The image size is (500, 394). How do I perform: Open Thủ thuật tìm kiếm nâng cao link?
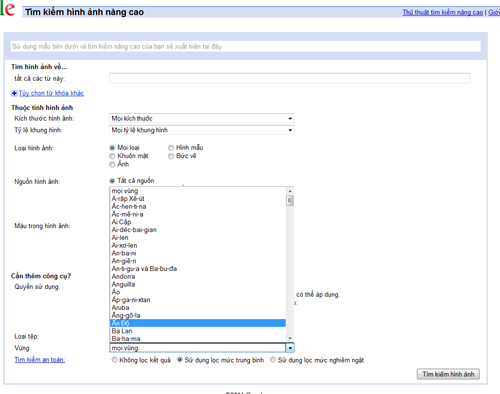coord(443,12)
